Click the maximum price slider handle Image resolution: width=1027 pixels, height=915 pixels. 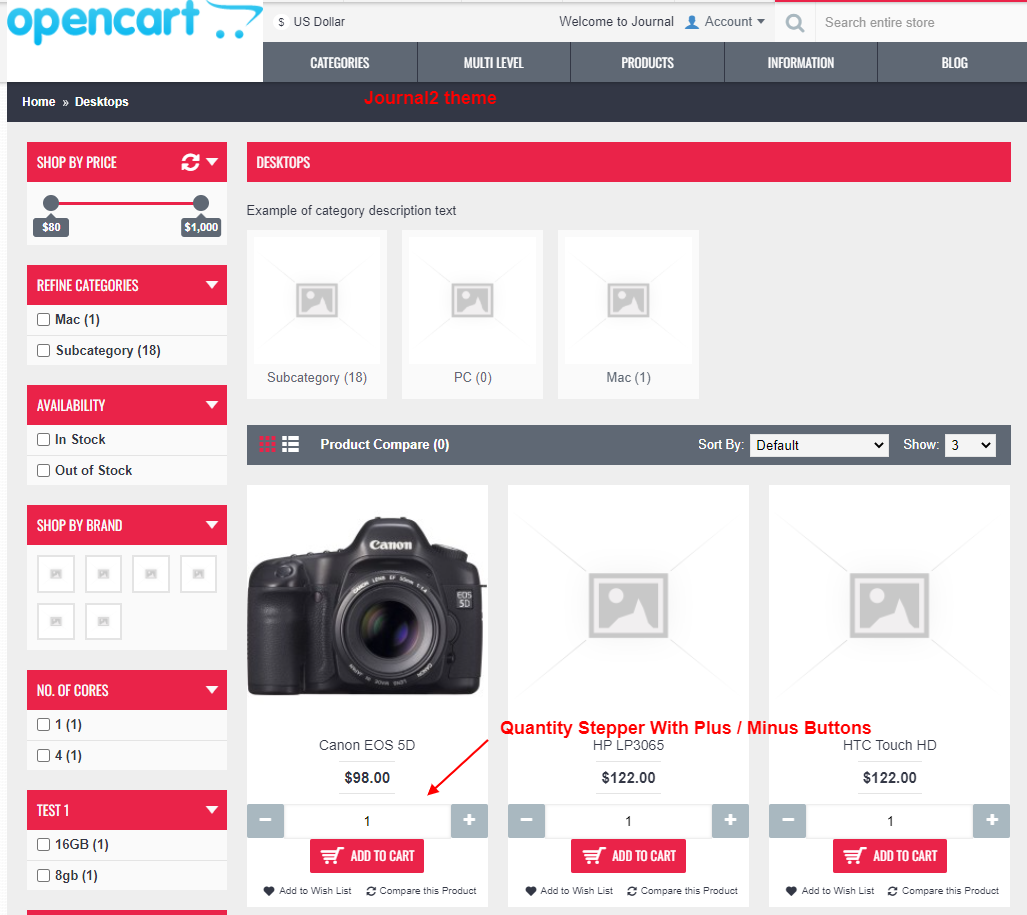click(x=201, y=203)
